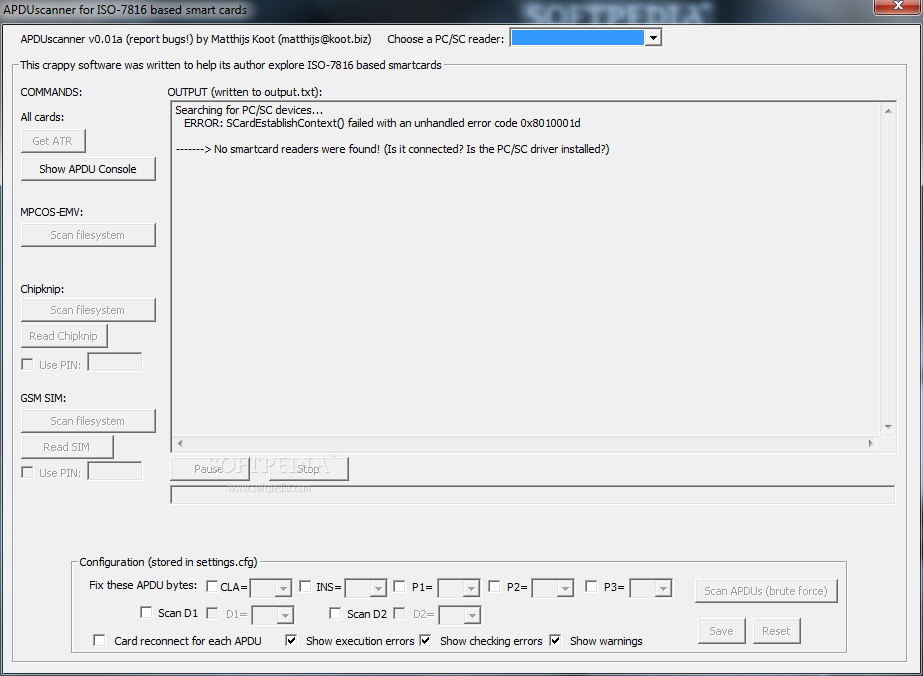The width and height of the screenshot is (923, 676).
Task: Click the Stop button
Action: coord(308,469)
